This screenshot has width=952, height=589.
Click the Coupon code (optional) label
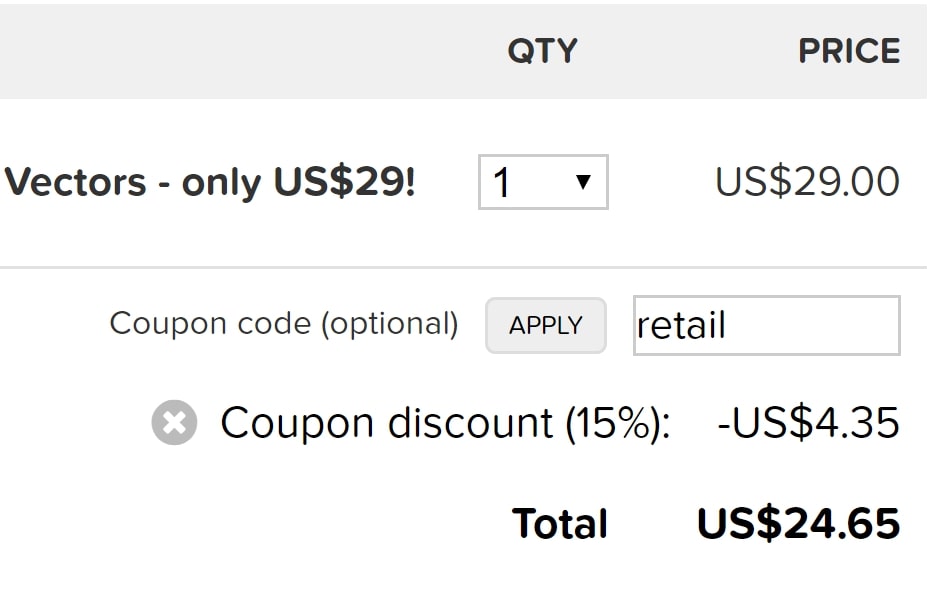284,324
